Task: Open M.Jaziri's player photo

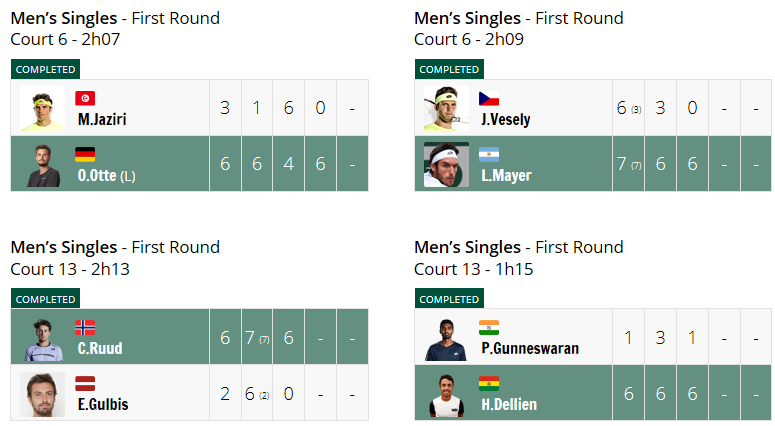Action: click(43, 109)
